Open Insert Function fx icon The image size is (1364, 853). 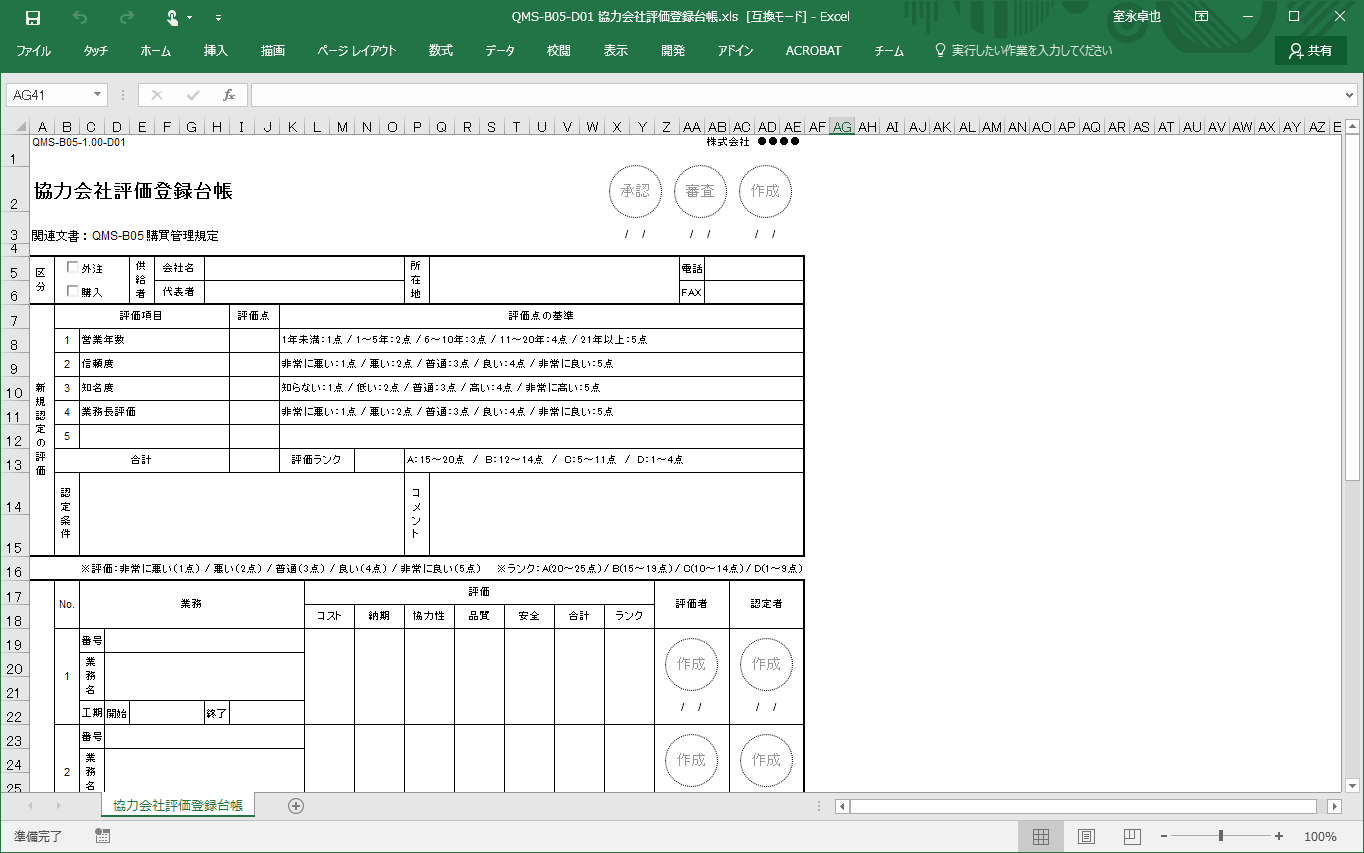[228, 95]
